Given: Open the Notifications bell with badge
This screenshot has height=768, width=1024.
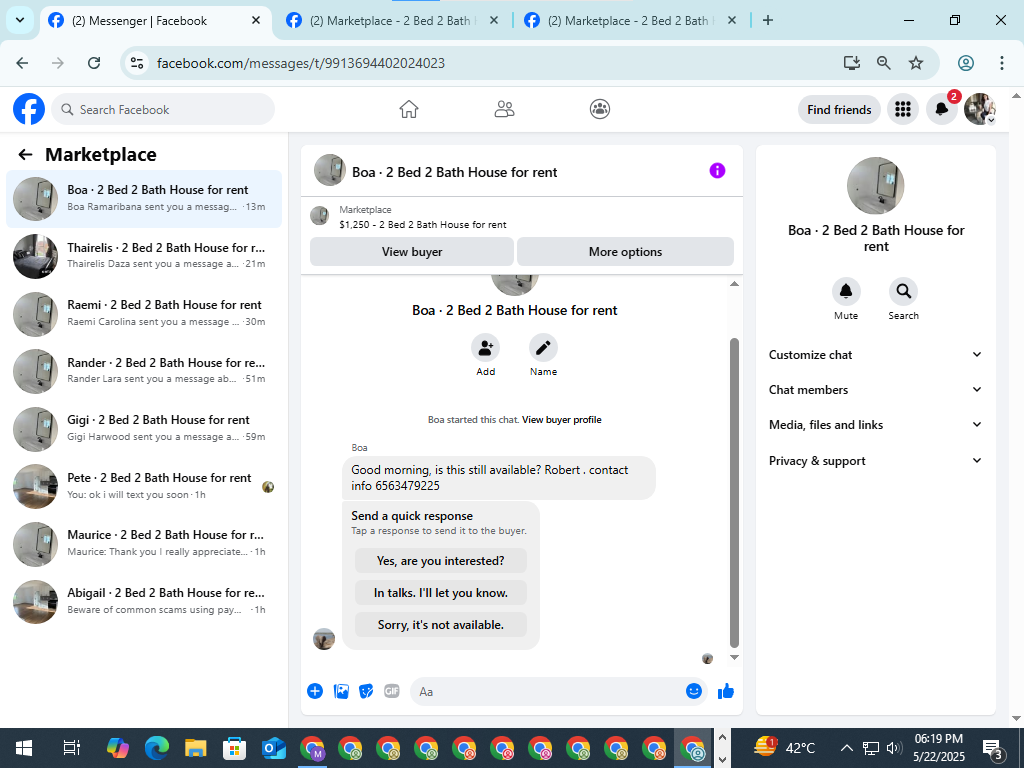Looking at the screenshot, I should 942,109.
